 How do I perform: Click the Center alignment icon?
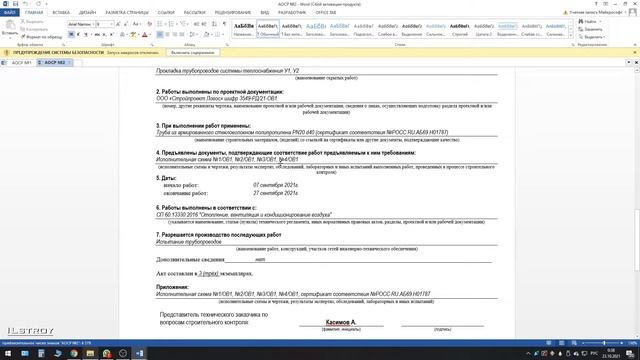coord(167,35)
